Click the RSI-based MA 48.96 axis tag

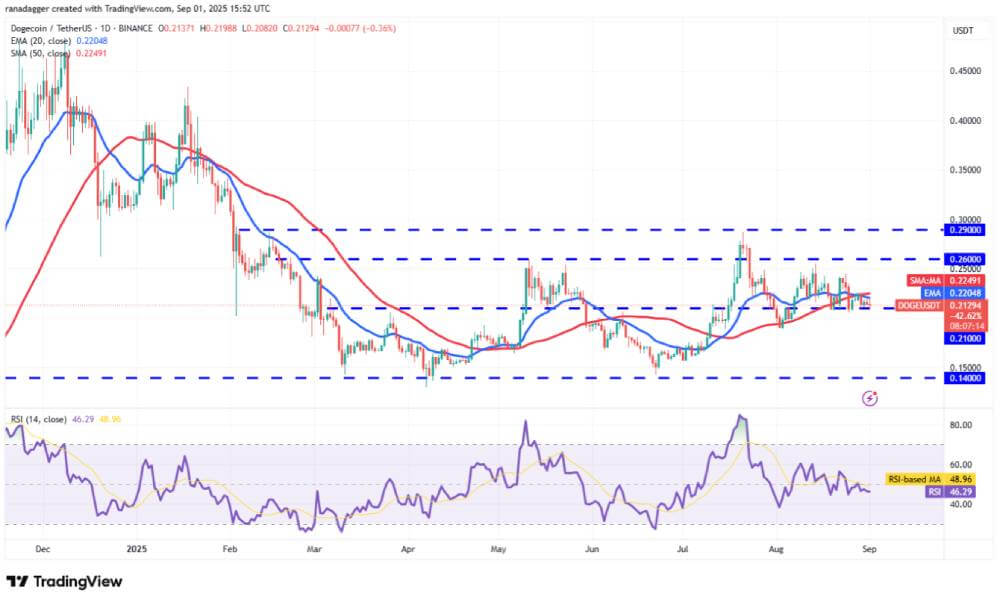930,479
